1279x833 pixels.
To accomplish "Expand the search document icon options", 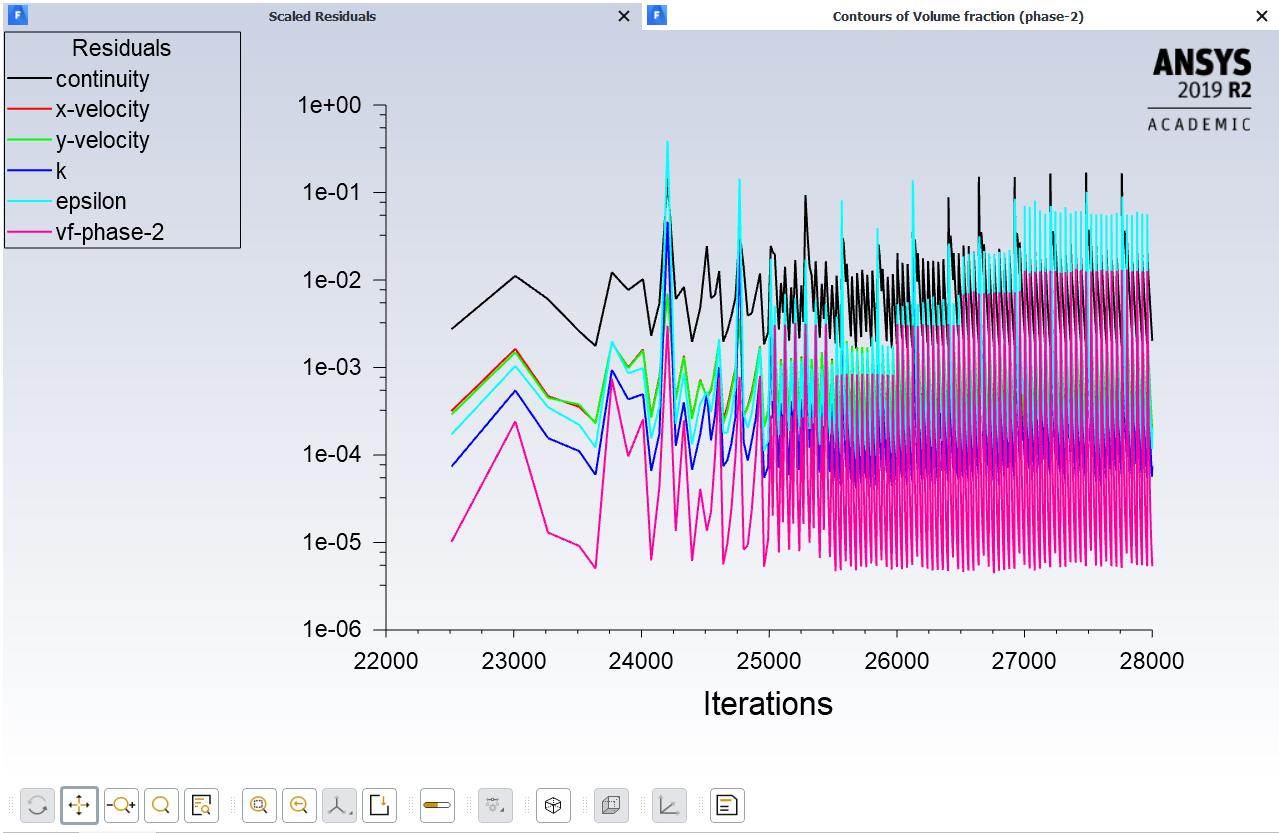I will pos(201,805).
